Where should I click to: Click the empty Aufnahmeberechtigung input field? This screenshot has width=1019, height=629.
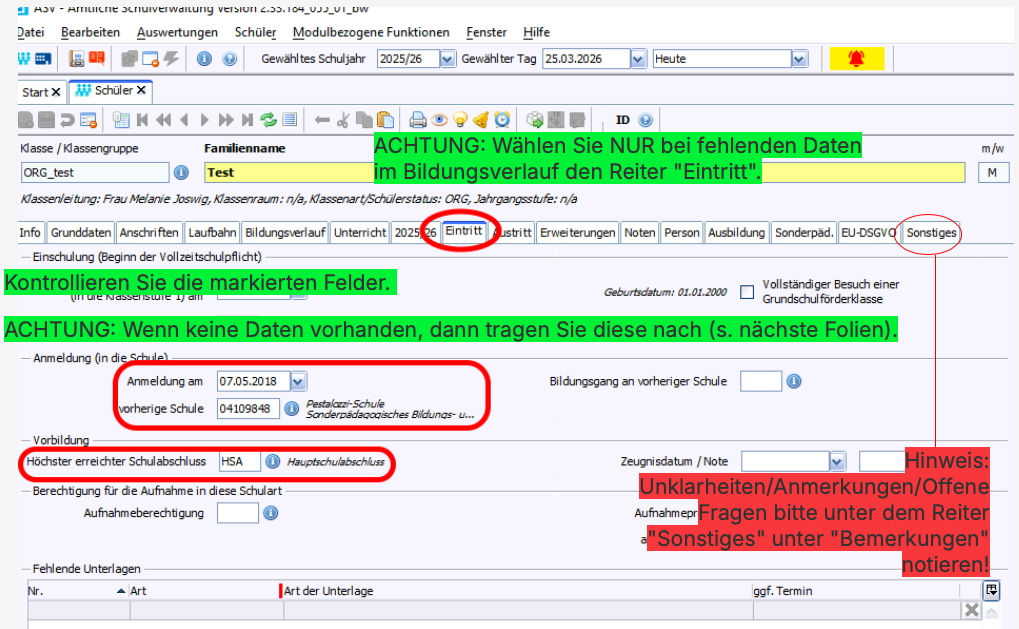pyautogui.click(x=237, y=513)
